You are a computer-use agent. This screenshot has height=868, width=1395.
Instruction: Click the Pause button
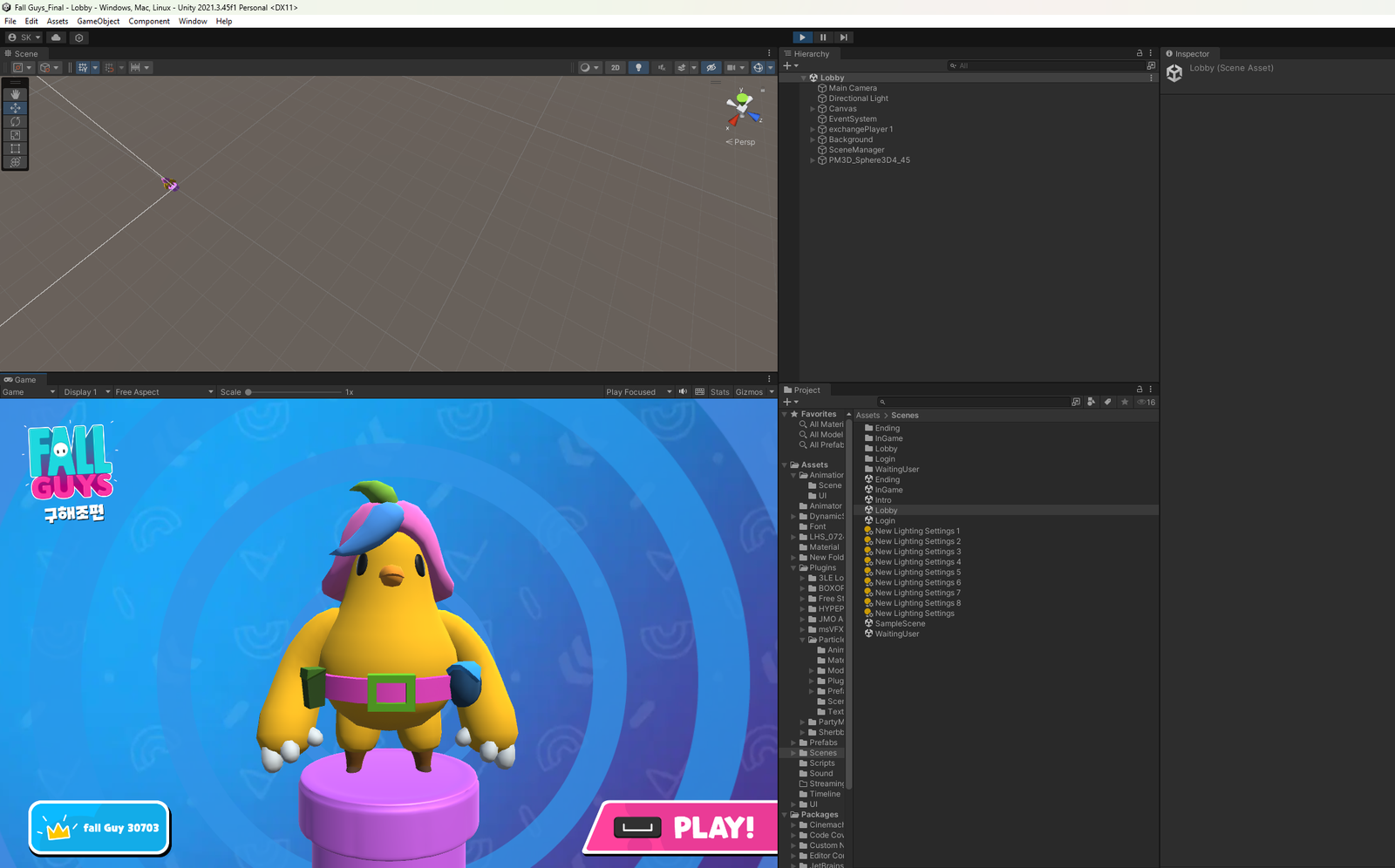point(823,37)
